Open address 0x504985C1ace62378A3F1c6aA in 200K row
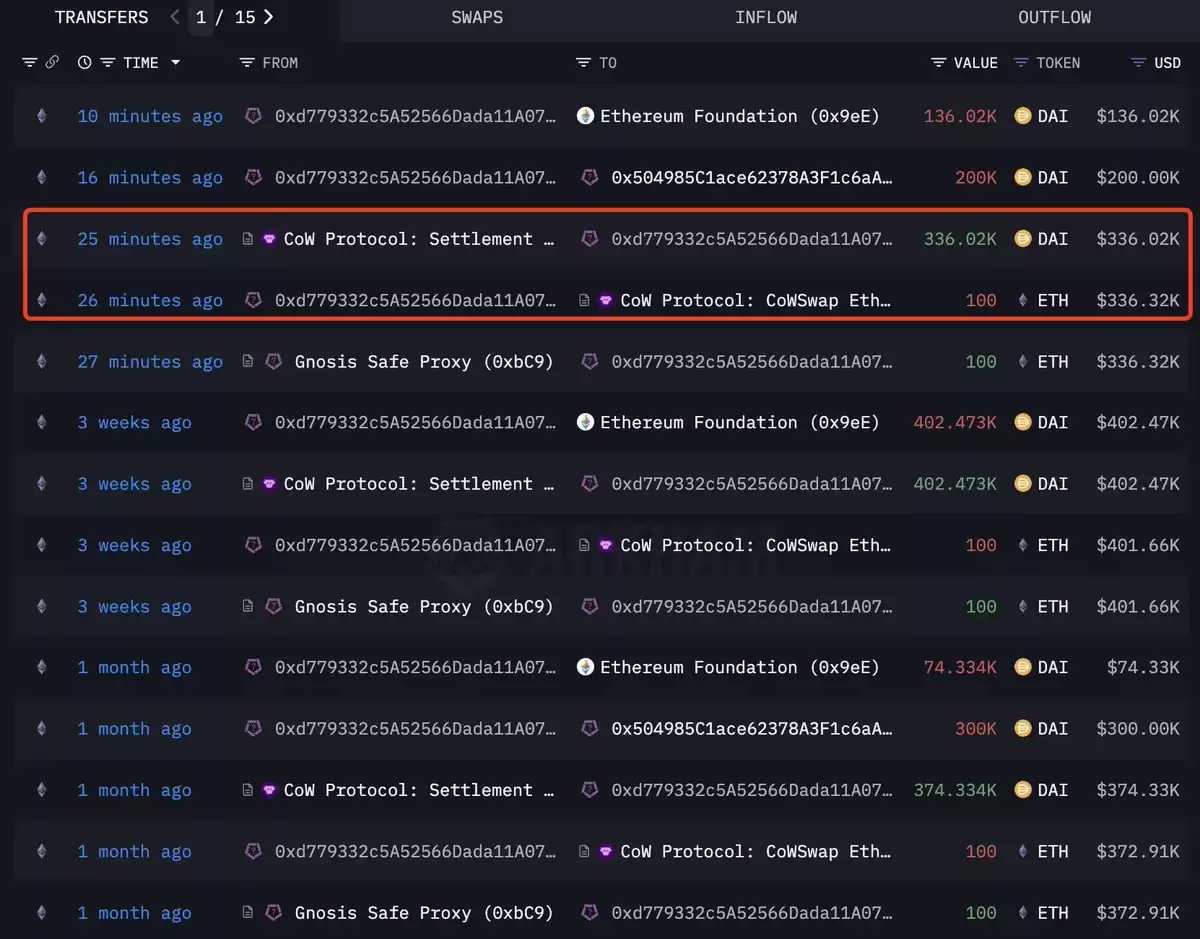 tap(752, 177)
